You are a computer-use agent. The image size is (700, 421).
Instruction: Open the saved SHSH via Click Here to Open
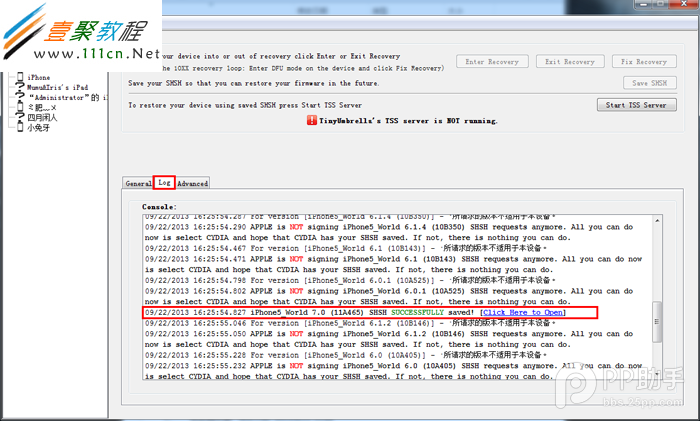click(523, 313)
